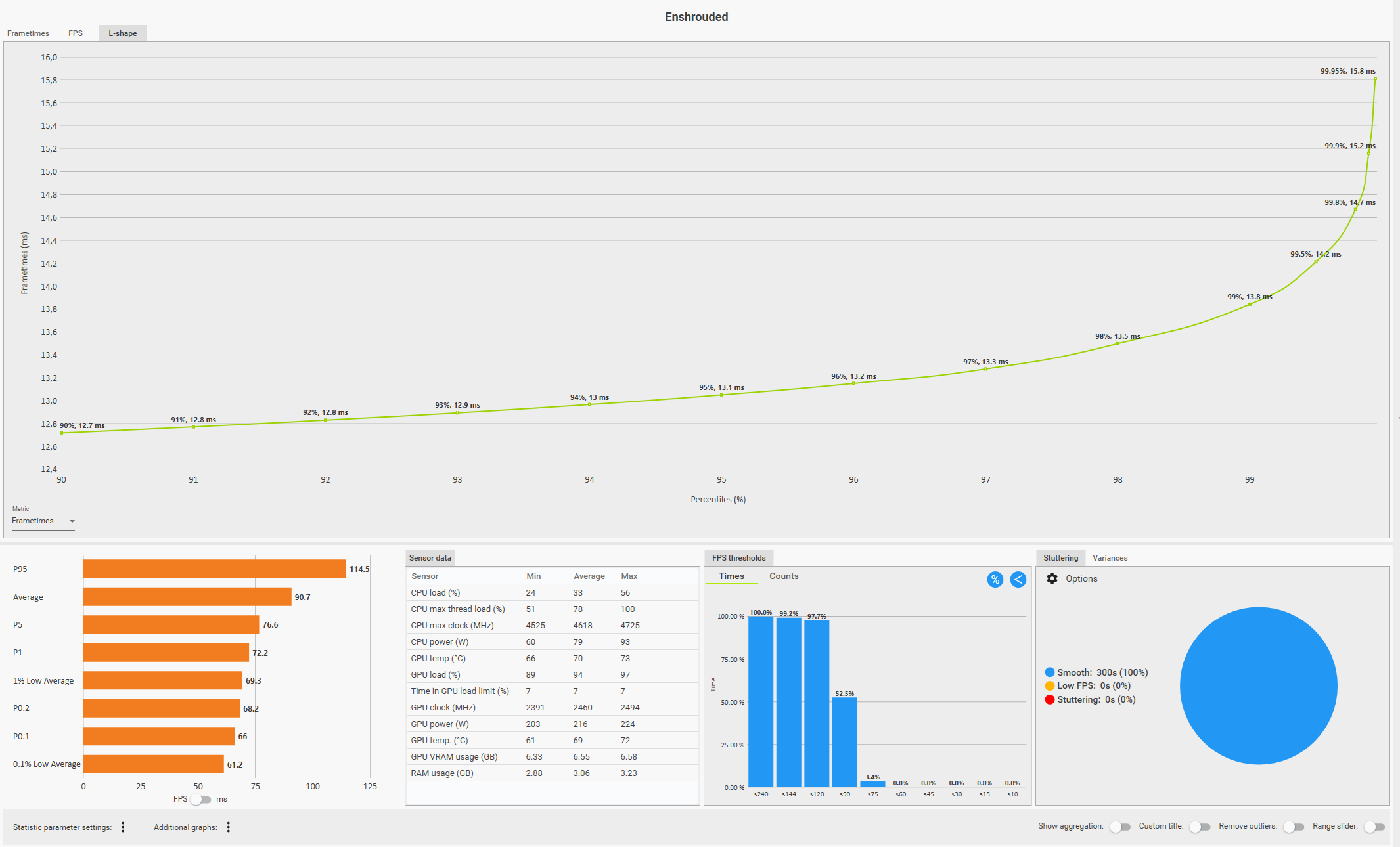Toggle the Range slider switch
Image resolution: width=1400 pixels, height=847 pixels.
1374,827
